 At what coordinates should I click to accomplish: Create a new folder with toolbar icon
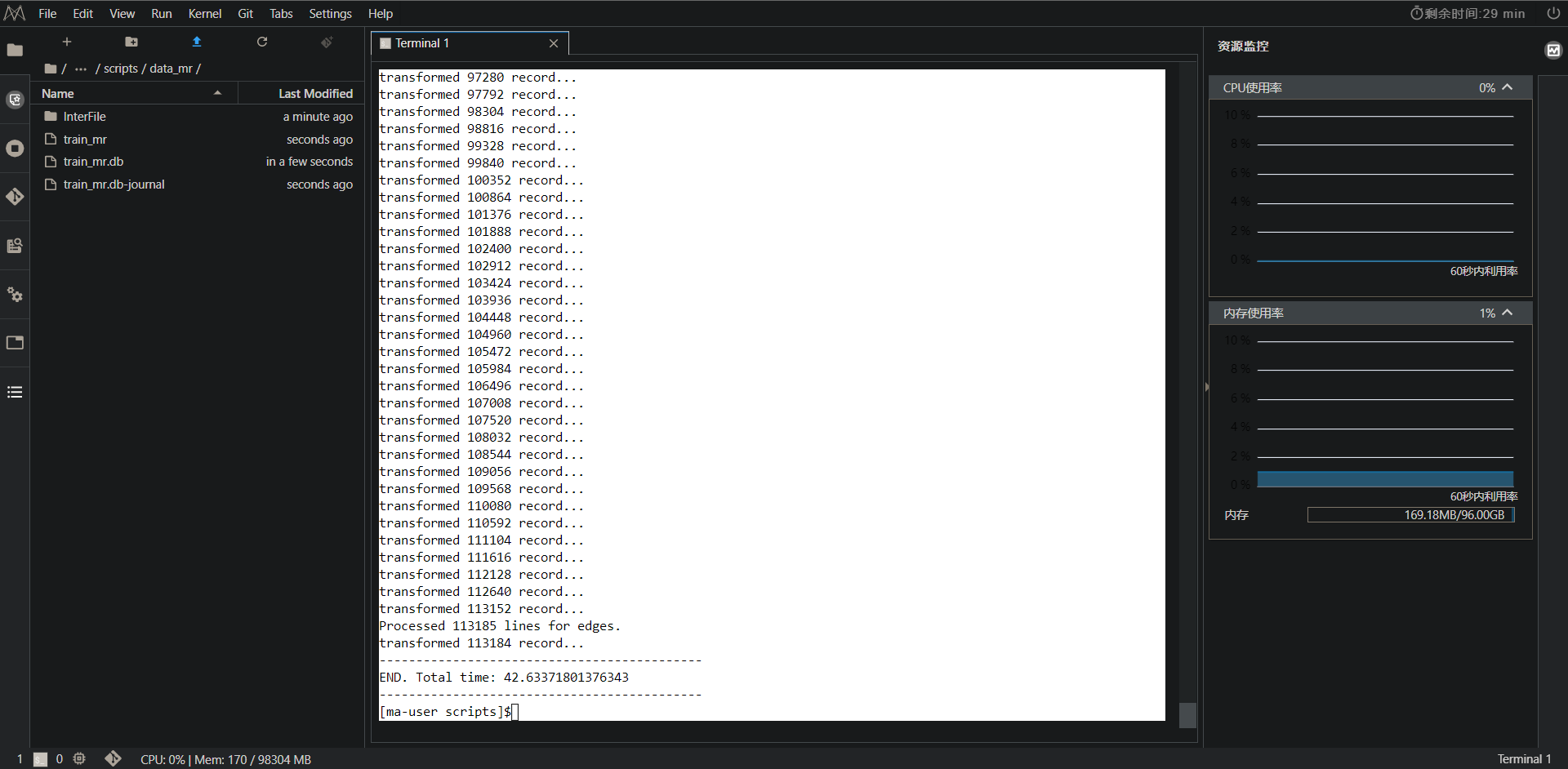pos(131,42)
